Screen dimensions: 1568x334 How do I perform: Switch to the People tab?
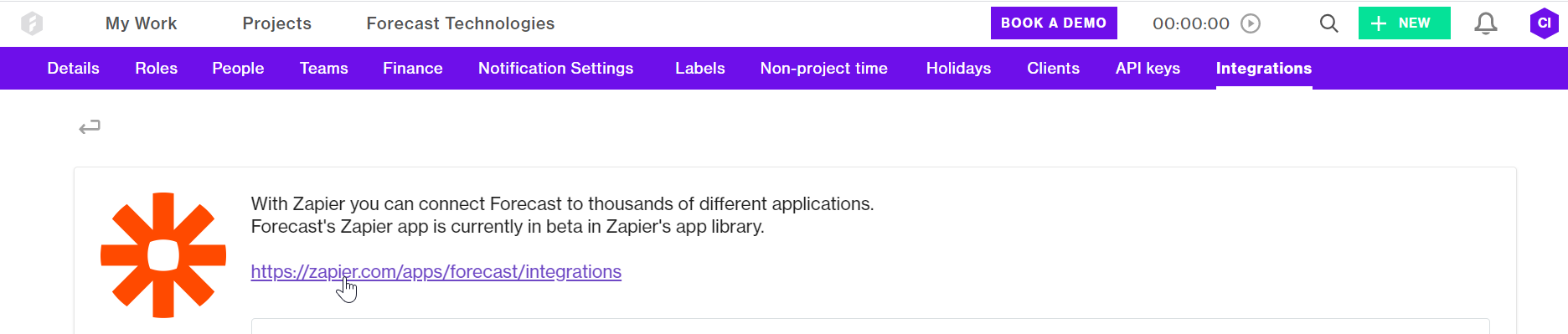[238, 69]
